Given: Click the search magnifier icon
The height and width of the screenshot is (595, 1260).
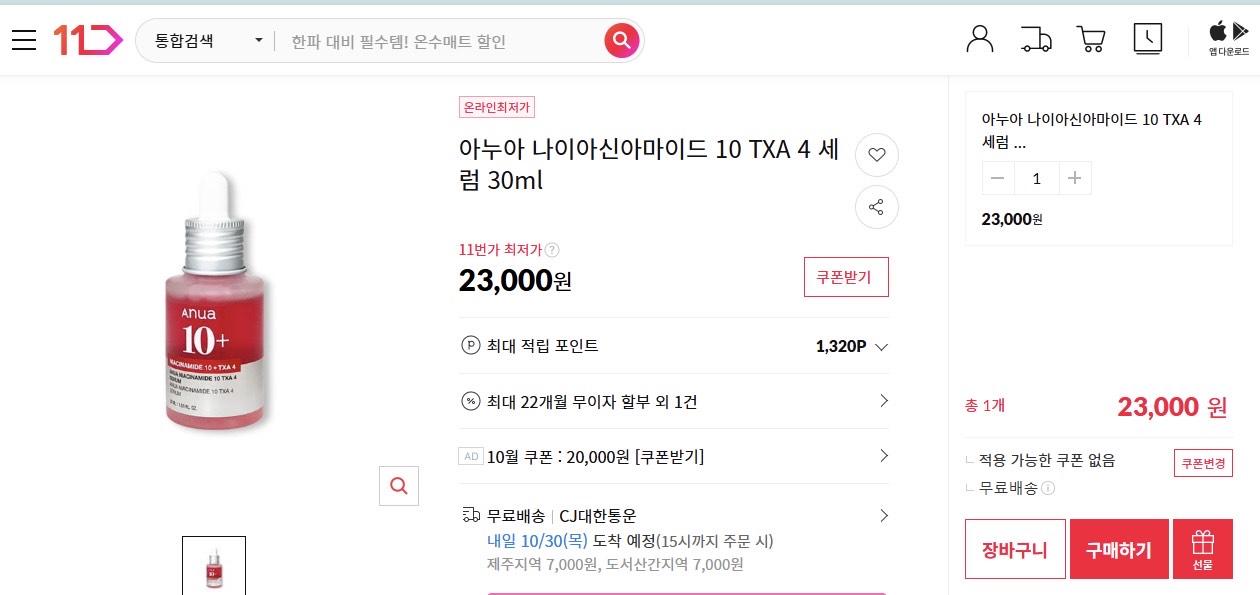Looking at the screenshot, I should pos(621,40).
